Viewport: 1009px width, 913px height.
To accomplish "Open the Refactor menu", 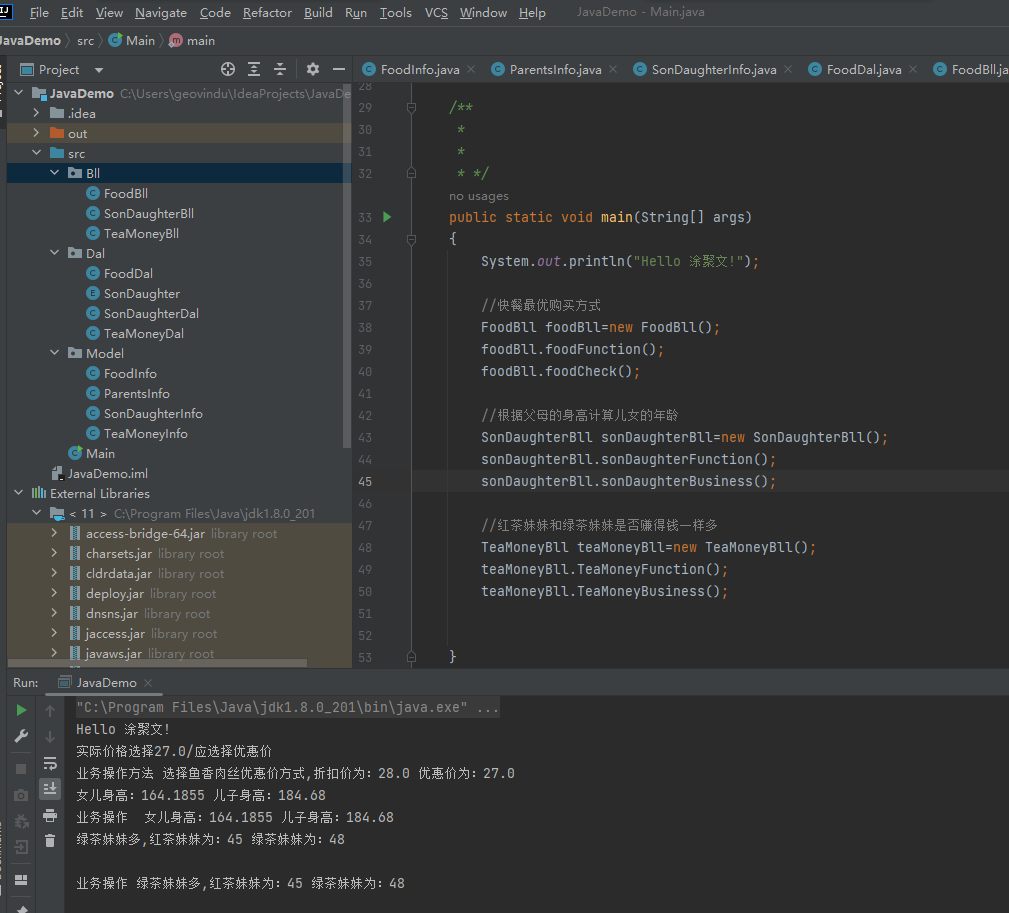I will 267,13.
